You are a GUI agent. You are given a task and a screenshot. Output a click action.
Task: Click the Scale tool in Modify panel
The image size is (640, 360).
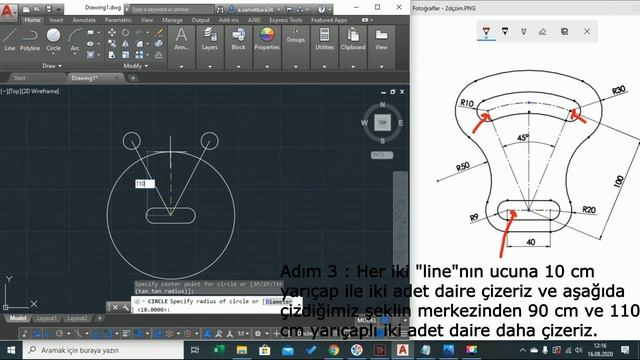125,54
